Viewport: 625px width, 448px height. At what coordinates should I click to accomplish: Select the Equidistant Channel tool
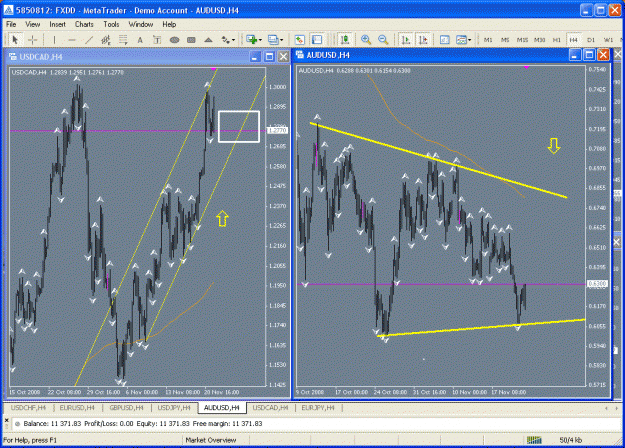pos(106,39)
